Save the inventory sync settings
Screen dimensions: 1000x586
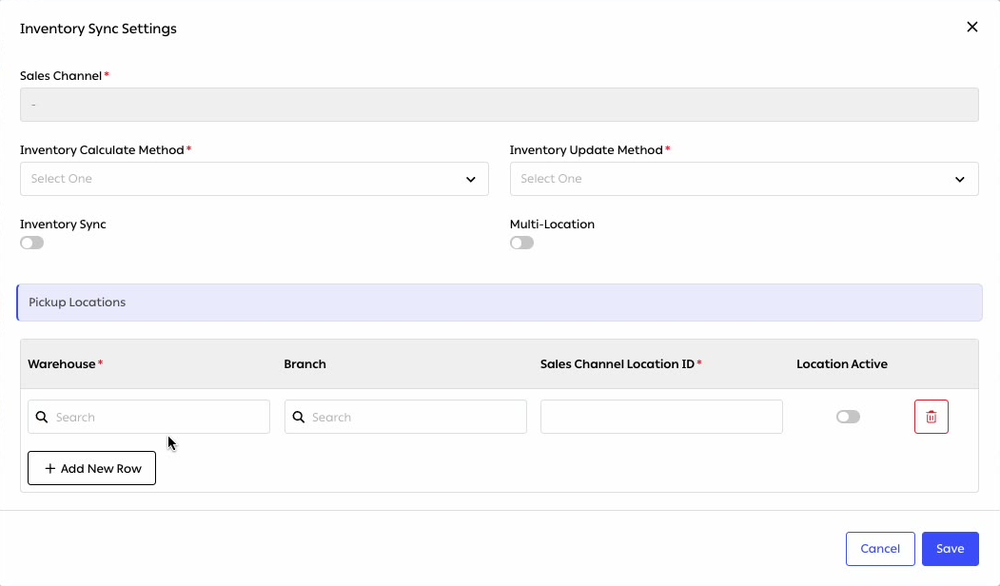tap(950, 549)
